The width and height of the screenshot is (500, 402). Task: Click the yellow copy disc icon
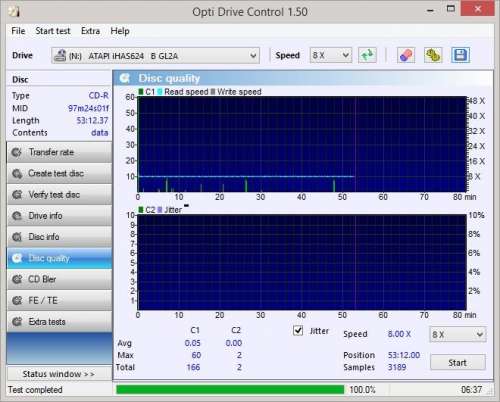[433, 55]
